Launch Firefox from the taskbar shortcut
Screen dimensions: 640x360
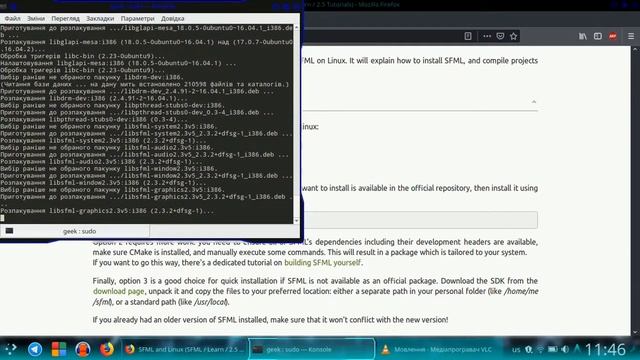pos(107,349)
